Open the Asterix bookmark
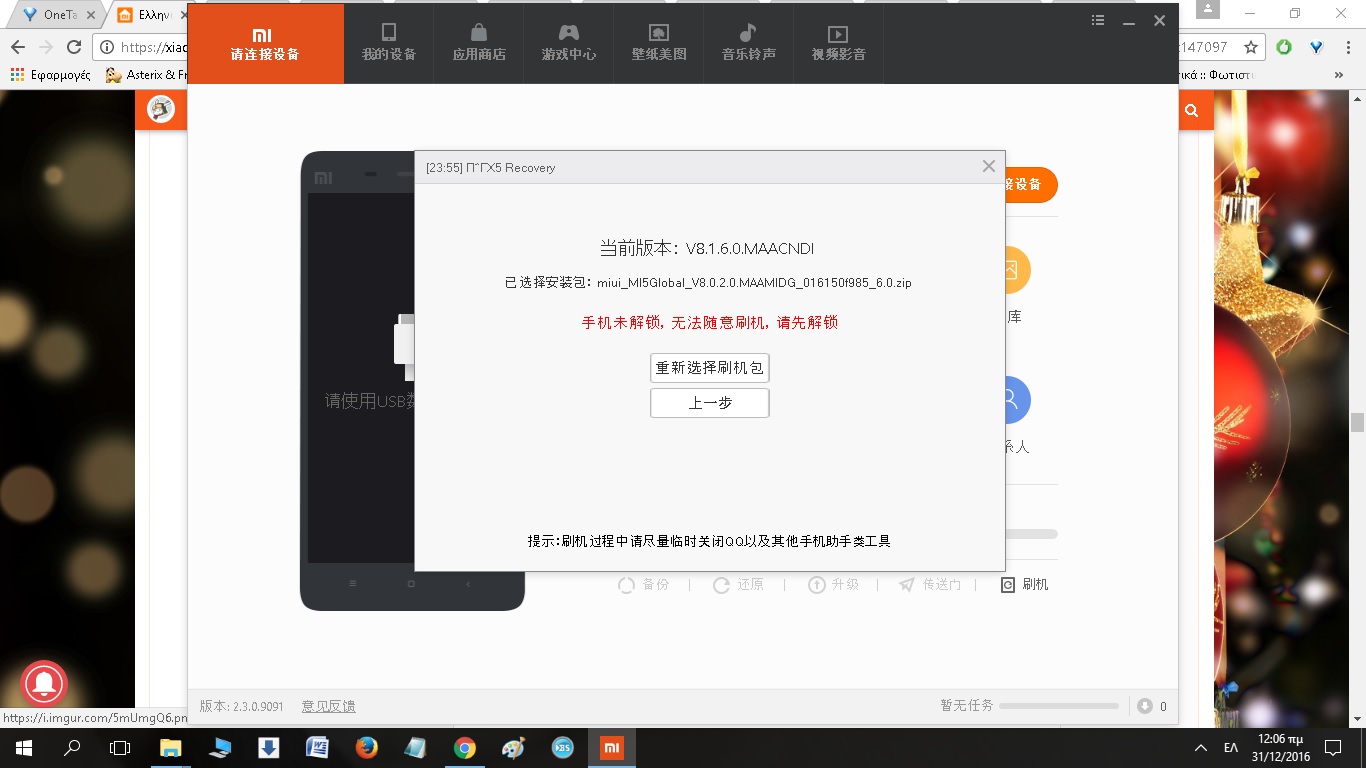 [146, 75]
